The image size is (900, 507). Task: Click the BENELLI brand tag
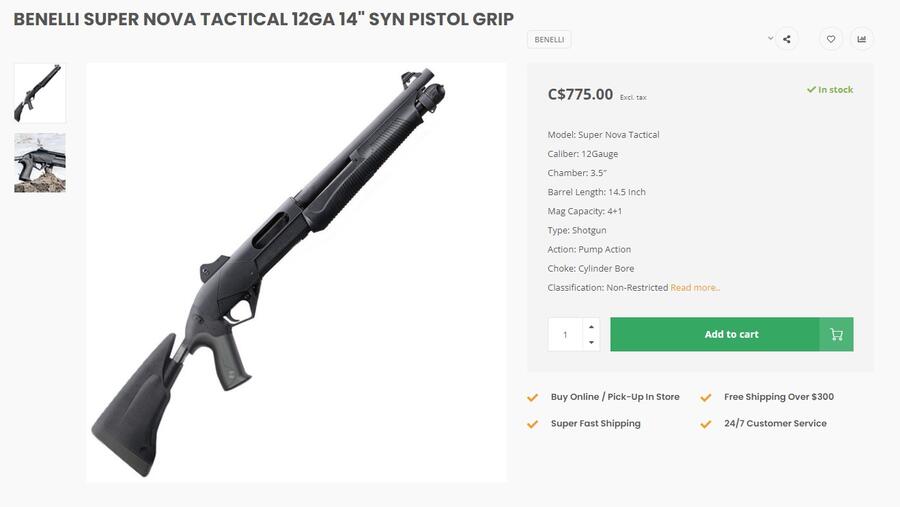[549, 40]
